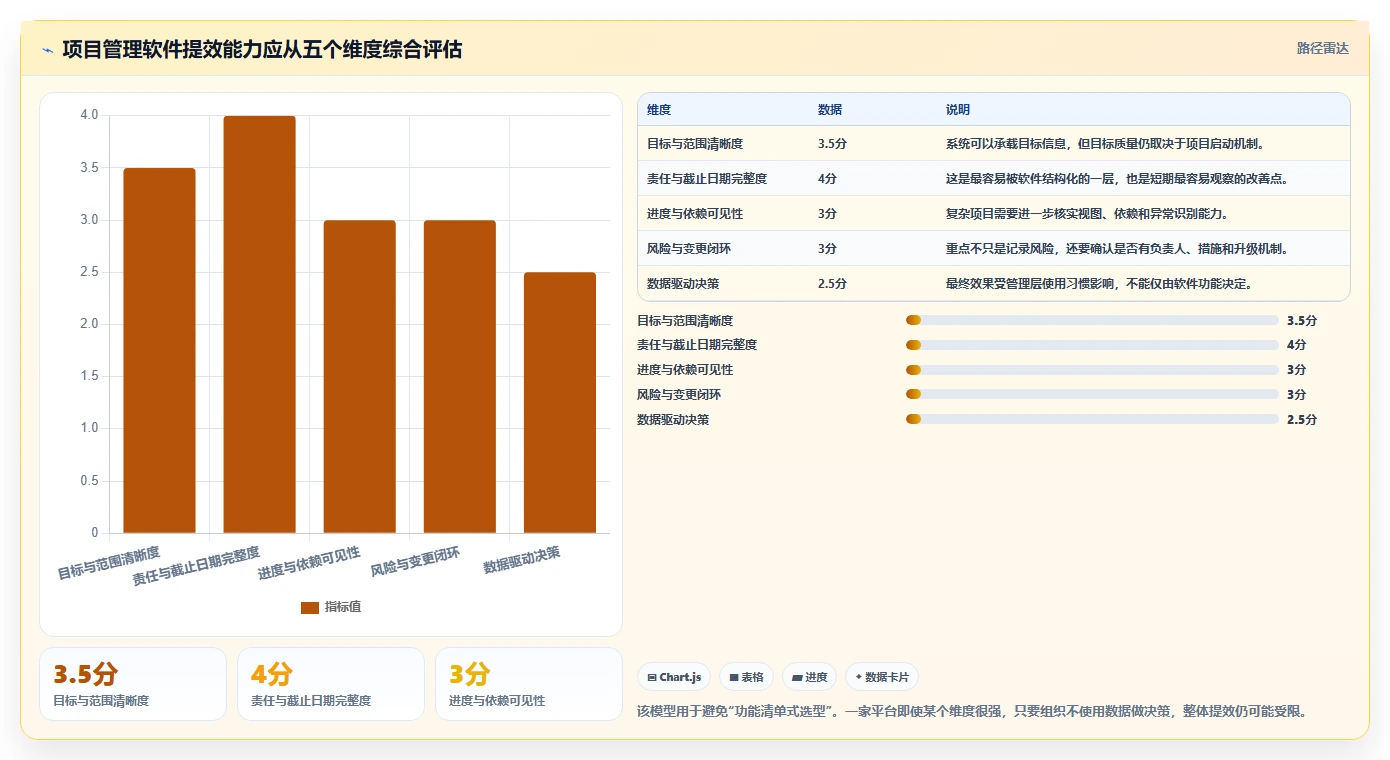
Task: Click the x-axis label 数据驱动决策
Action: pos(521,560)
